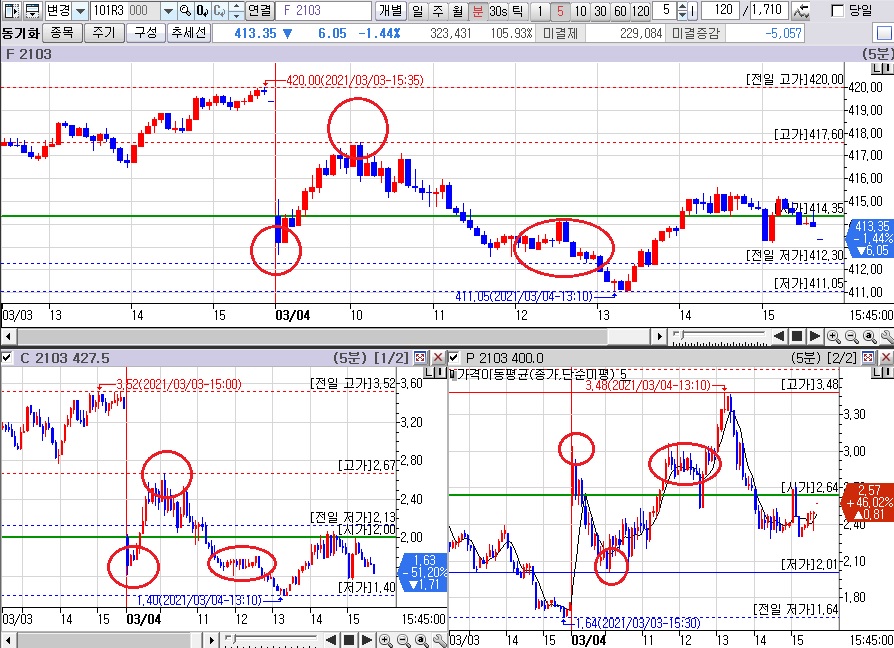Image resolution: width=894 pixels, height=648 pixels.
Task: Maximize the P 2103 400.0 chart pane
Action: (868, 357)
